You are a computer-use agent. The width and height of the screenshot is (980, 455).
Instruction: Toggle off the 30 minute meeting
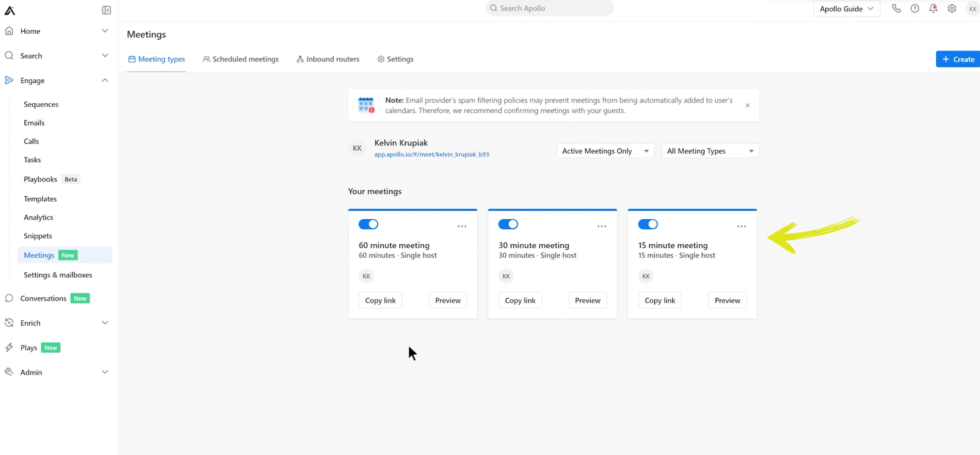point(508,224)
